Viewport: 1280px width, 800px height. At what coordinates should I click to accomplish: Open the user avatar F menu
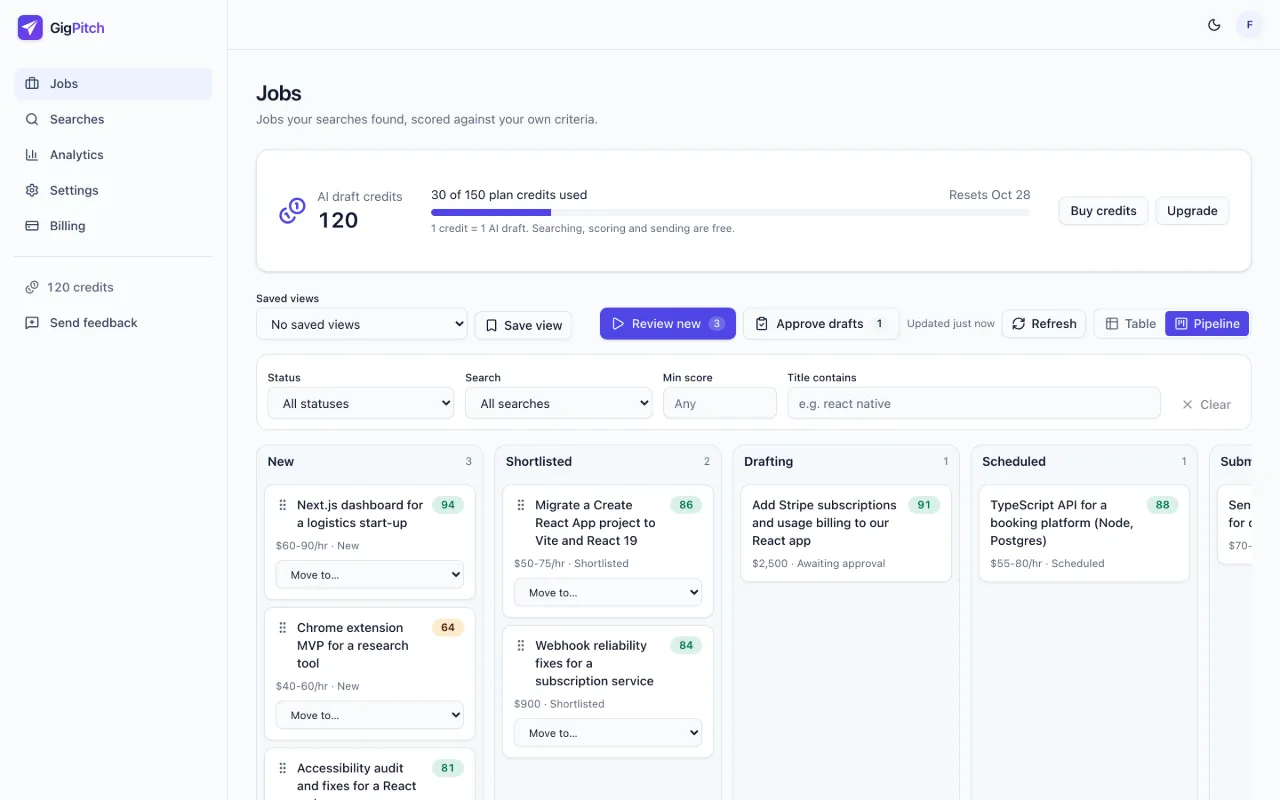[x=1250, y=25]
